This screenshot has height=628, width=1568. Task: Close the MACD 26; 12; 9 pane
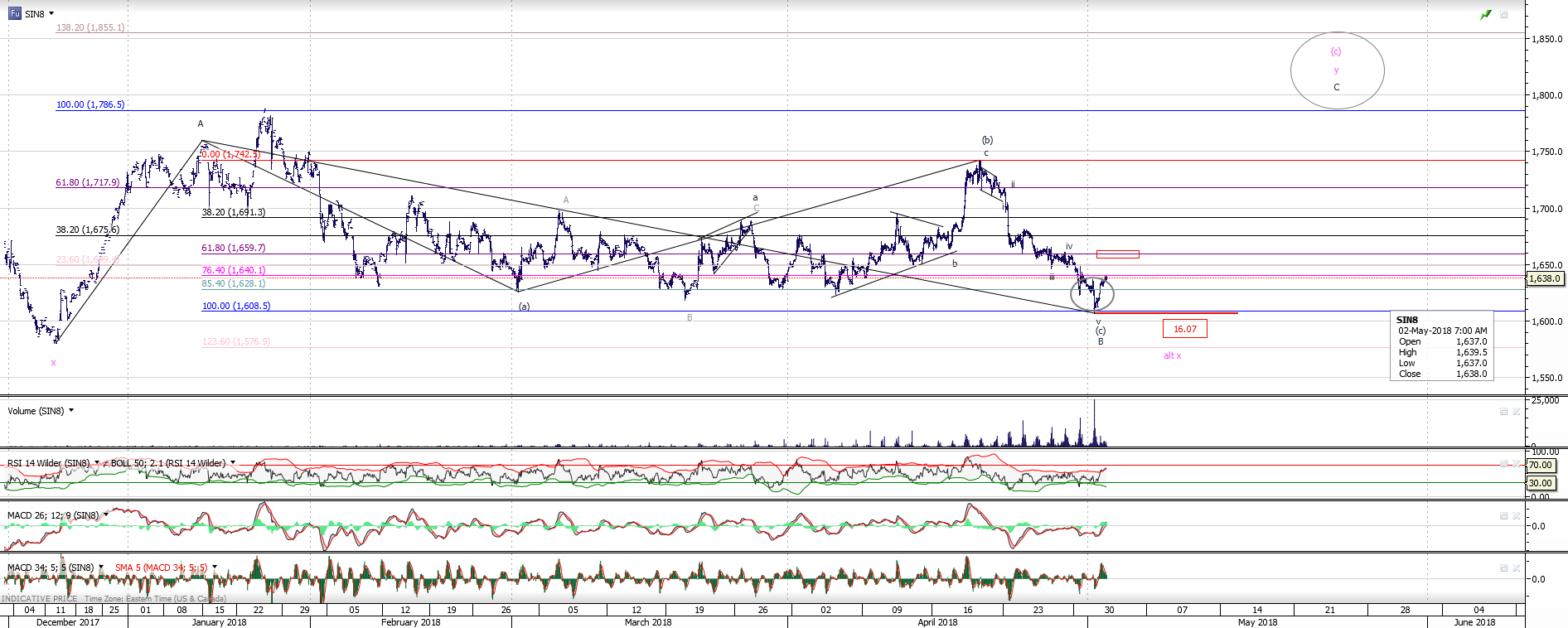pos(1516,516)
